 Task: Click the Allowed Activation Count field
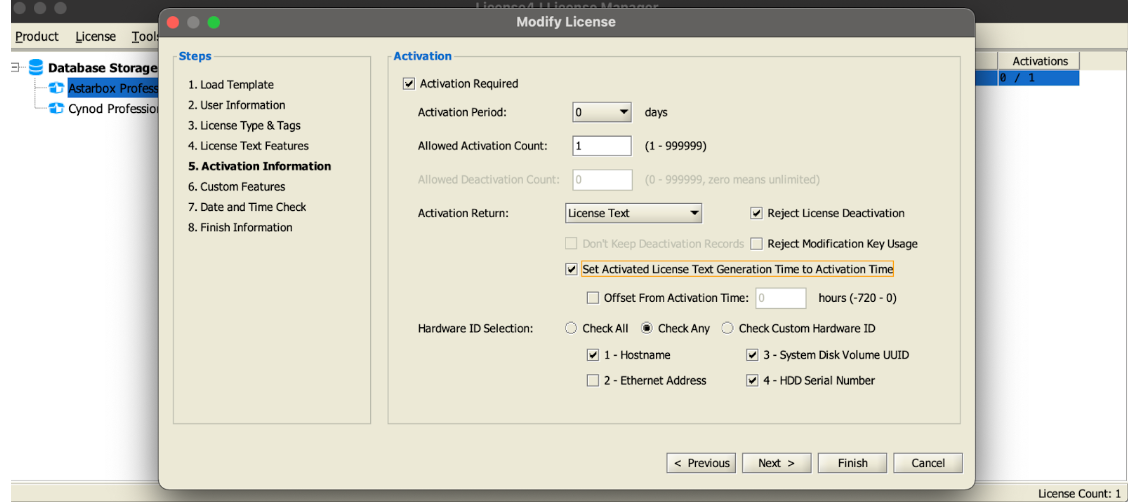click(x=602, y=146)
